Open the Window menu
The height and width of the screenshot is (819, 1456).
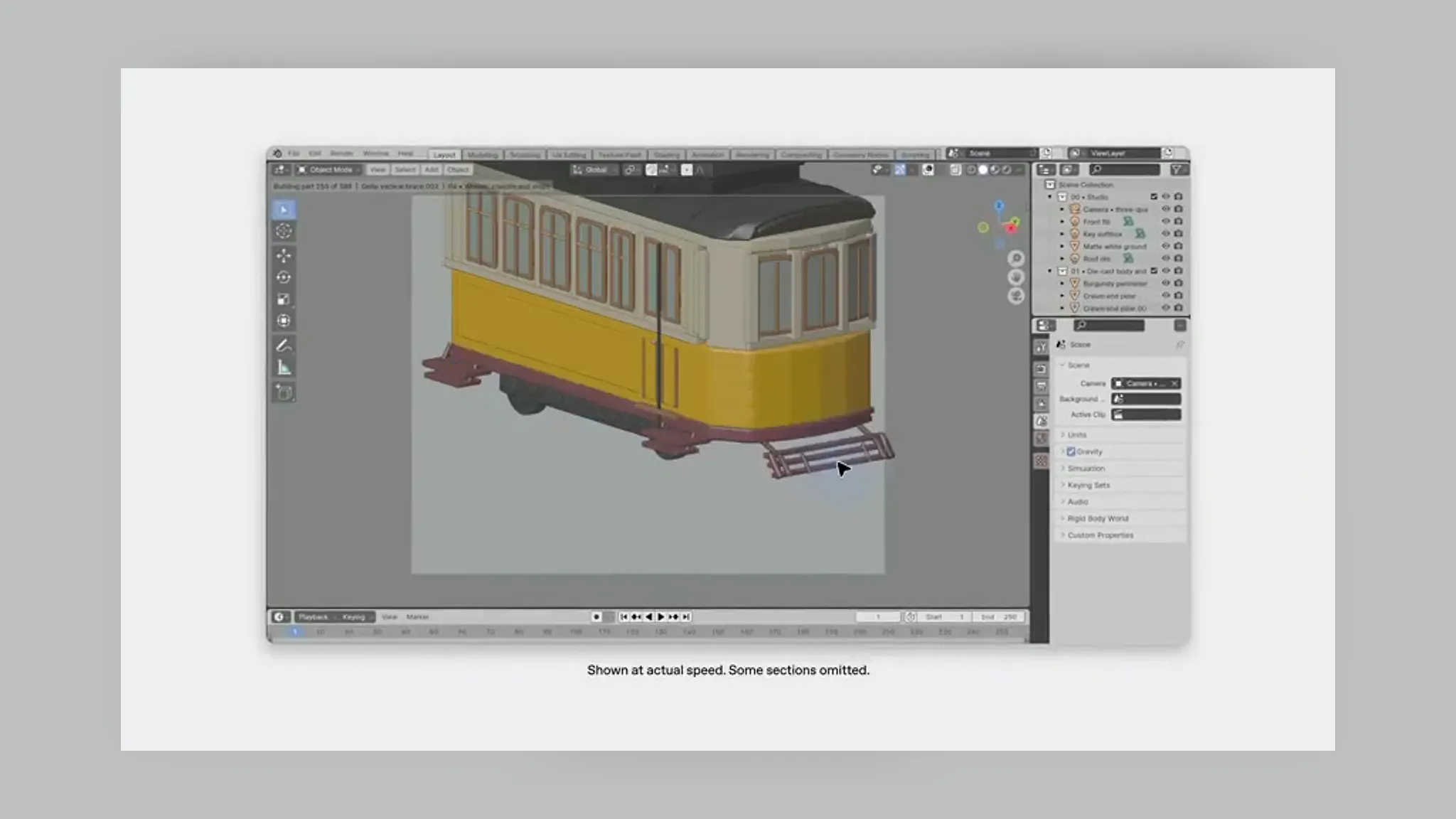376,154
